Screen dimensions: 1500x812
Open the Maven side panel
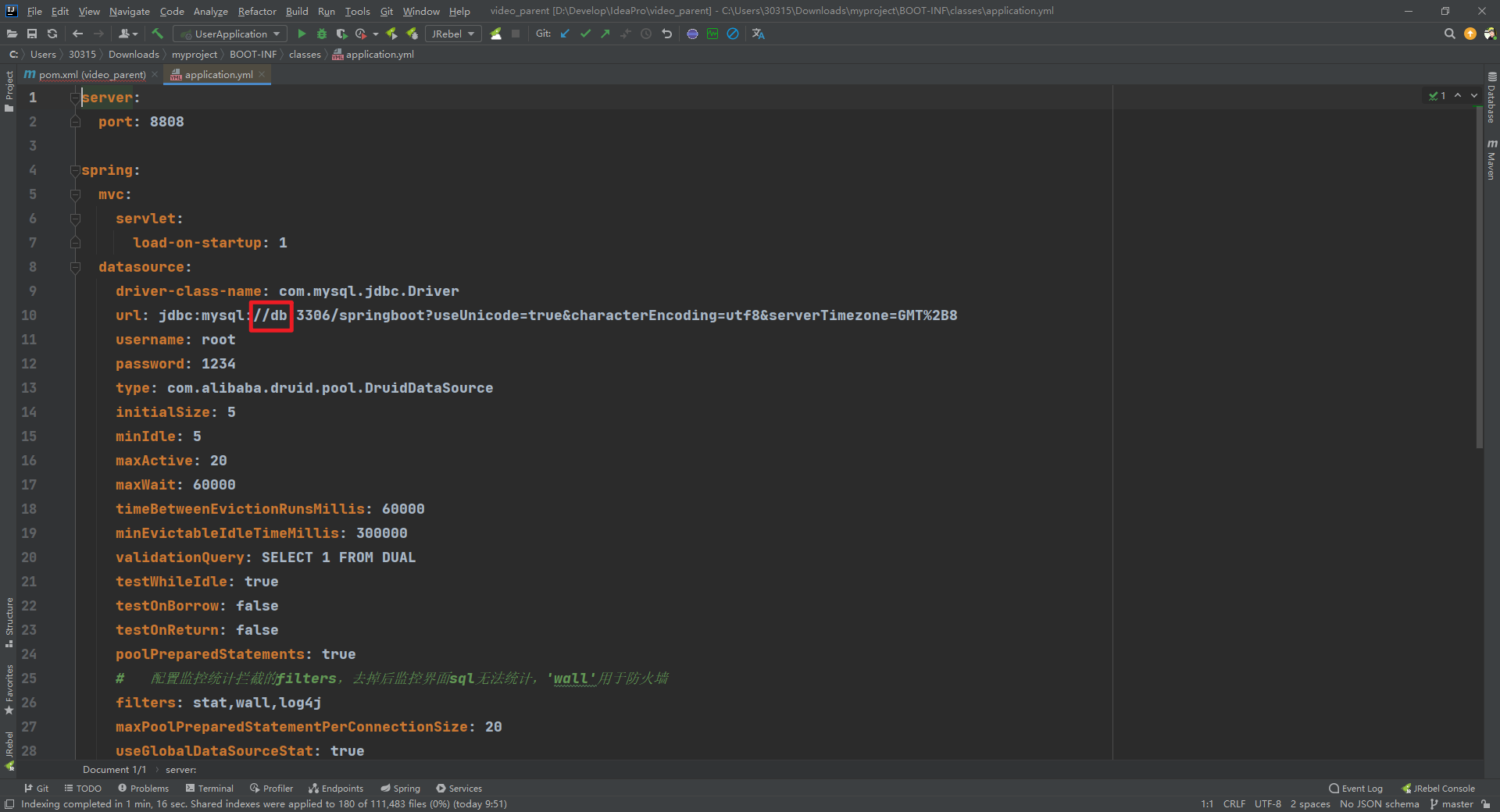click(1491, 159)
